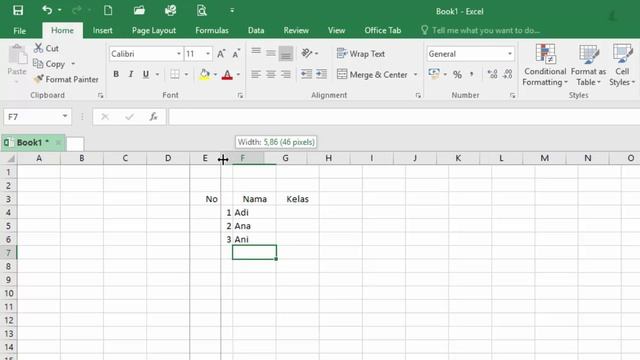This screenshot has width=640, height=360.
Task: Open the font size dropdown
Action: [208, 54]
